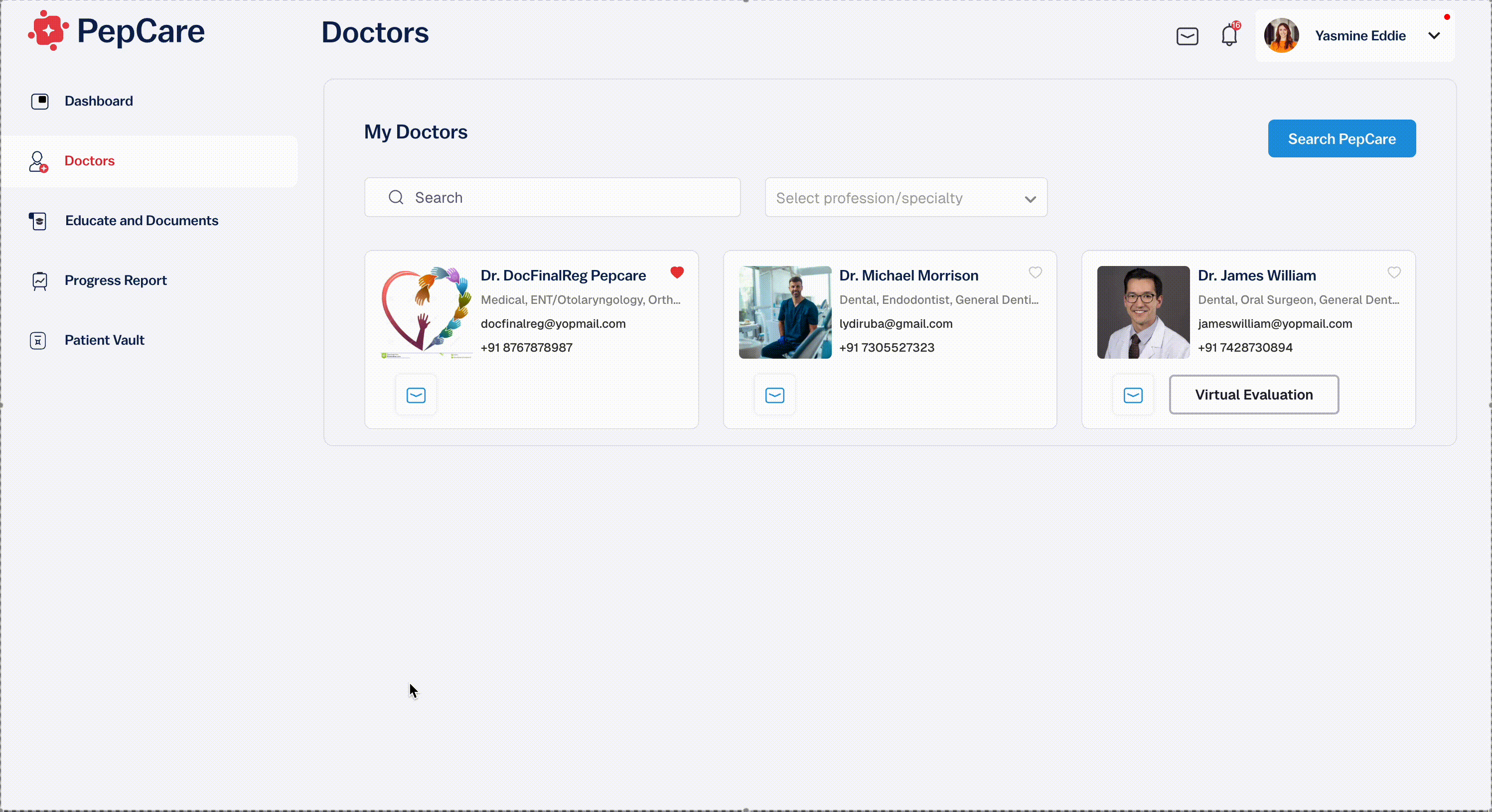Viewport: 1492px width, 812px height.
Task: Favorite Dr. Michael Morrison heart icon
Action: point(1035,272)
